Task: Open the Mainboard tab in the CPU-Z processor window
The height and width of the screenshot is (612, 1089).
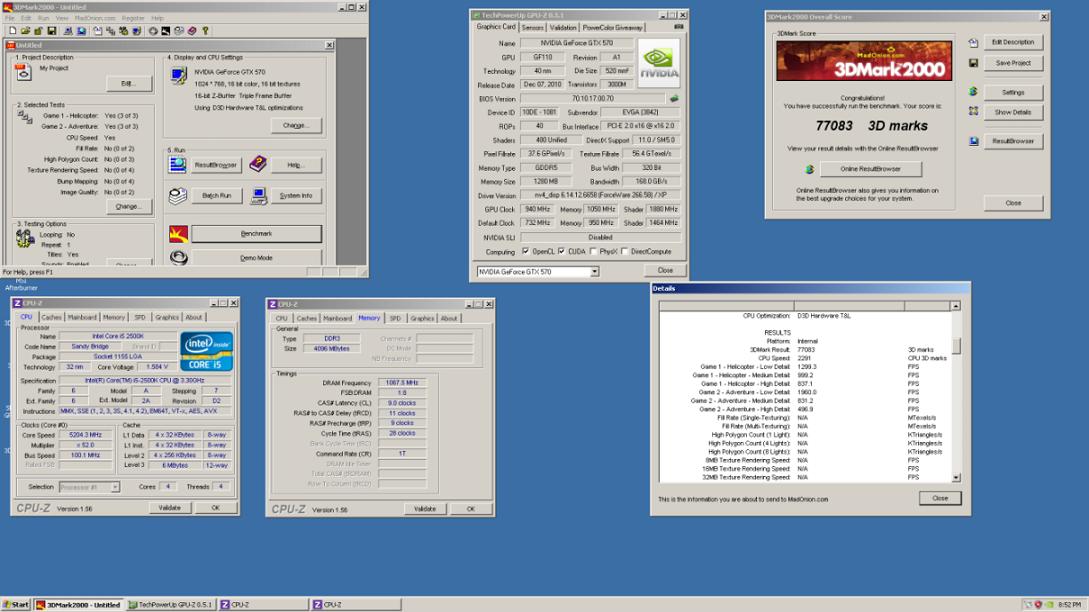Action: point(82,317)
